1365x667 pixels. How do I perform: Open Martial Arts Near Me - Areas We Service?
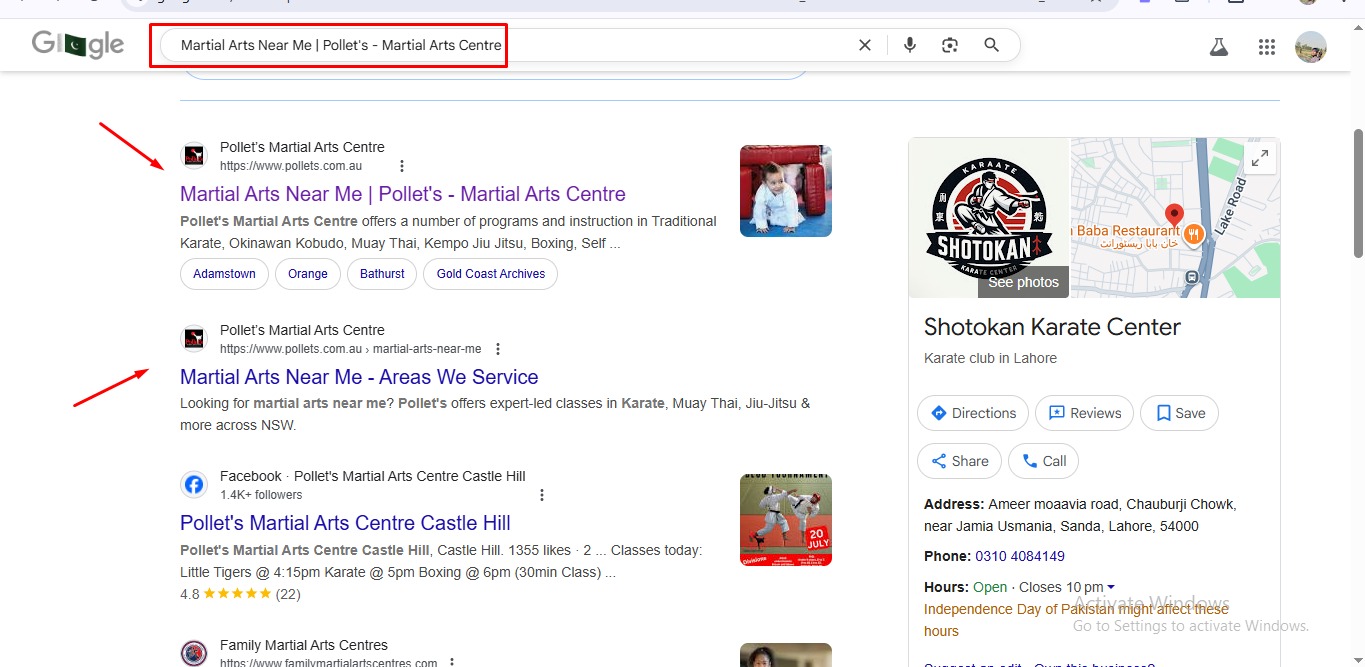pos(359,377)
